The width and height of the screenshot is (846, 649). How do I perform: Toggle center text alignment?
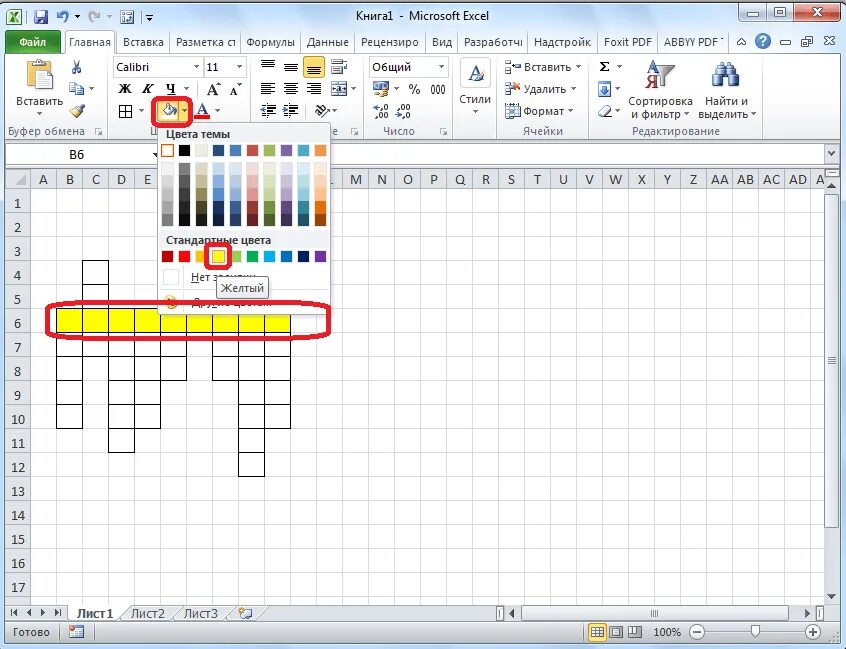pos(291,88)
